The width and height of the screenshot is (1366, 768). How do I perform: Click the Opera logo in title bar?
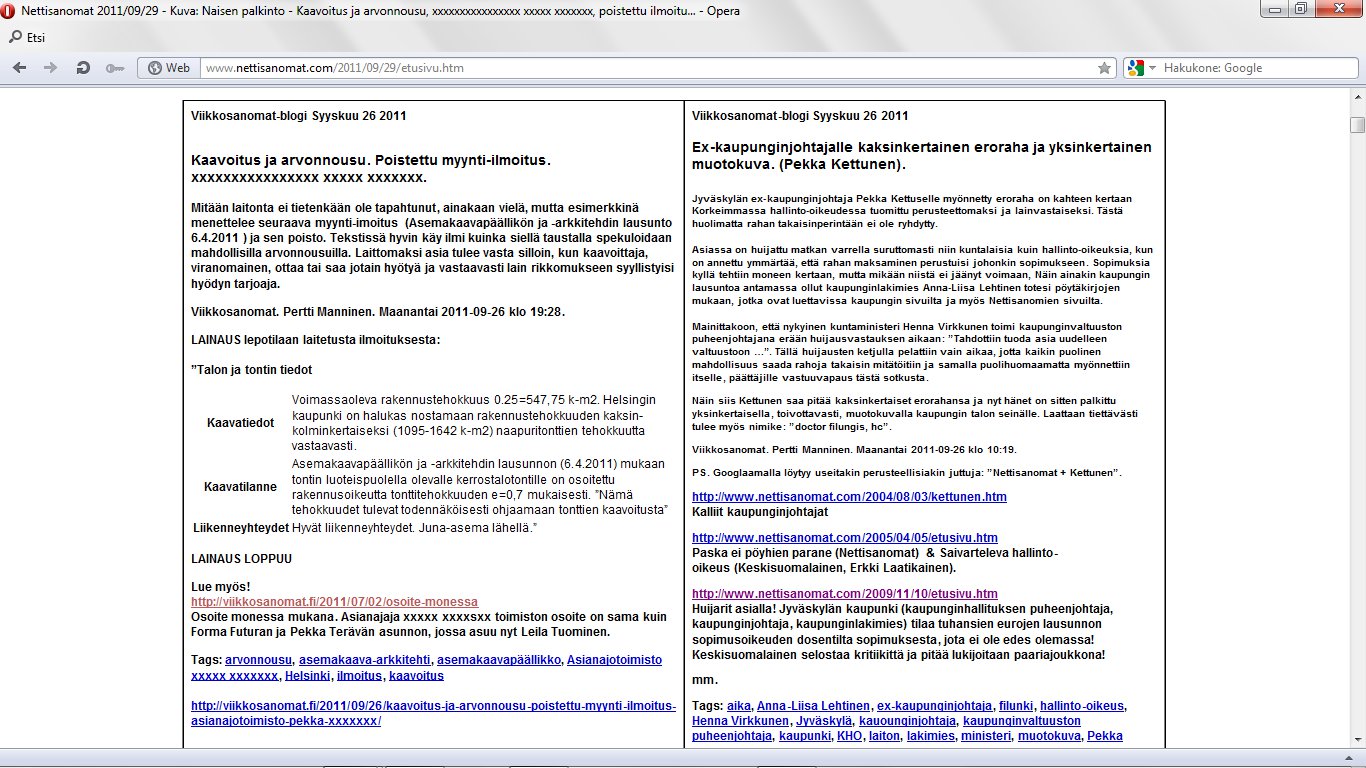coord(10,9)
